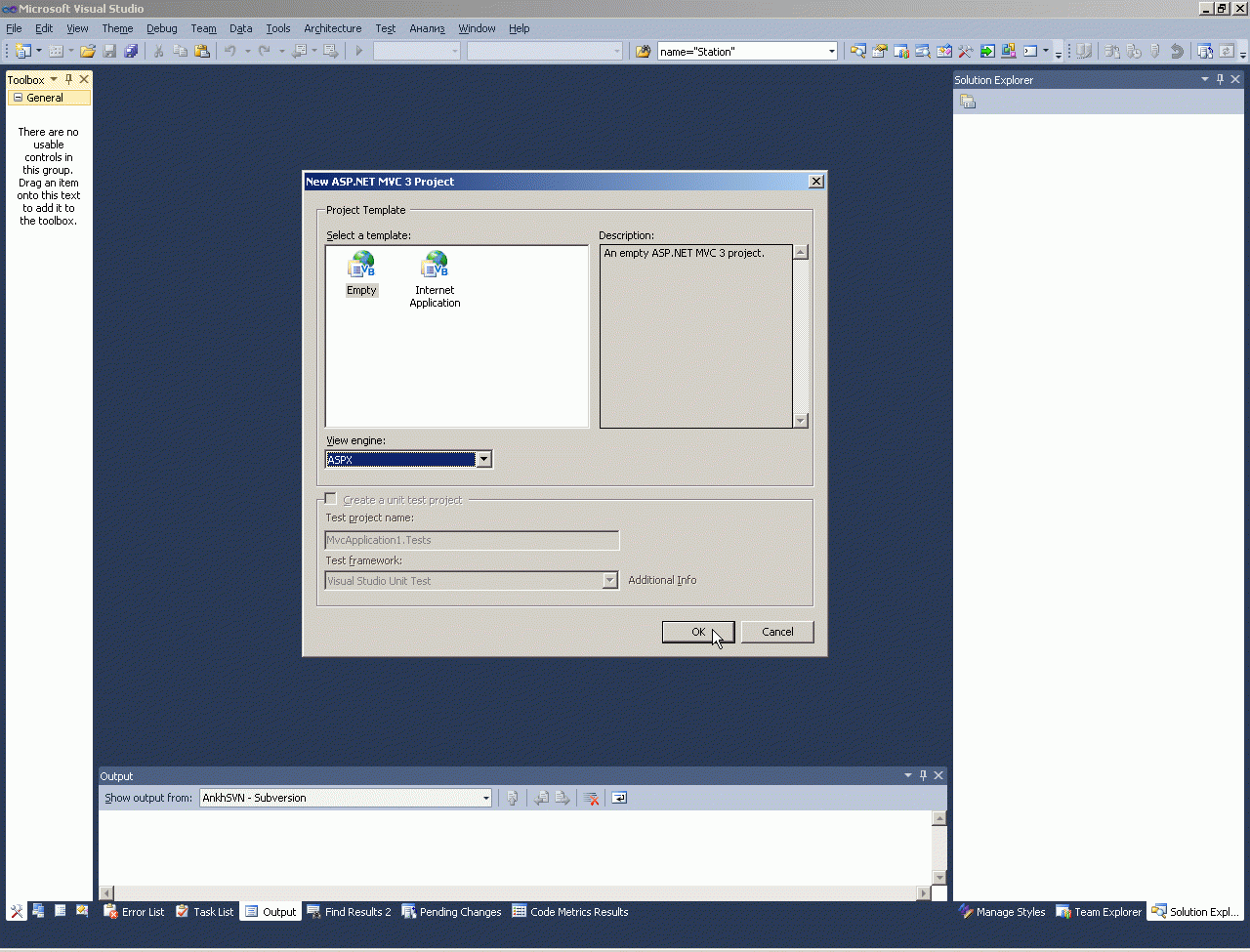Click OK in New ASP.NET MVC 3 Project dialog
The height and width of the screenshot is (952, 1250).
pos(698,632)
